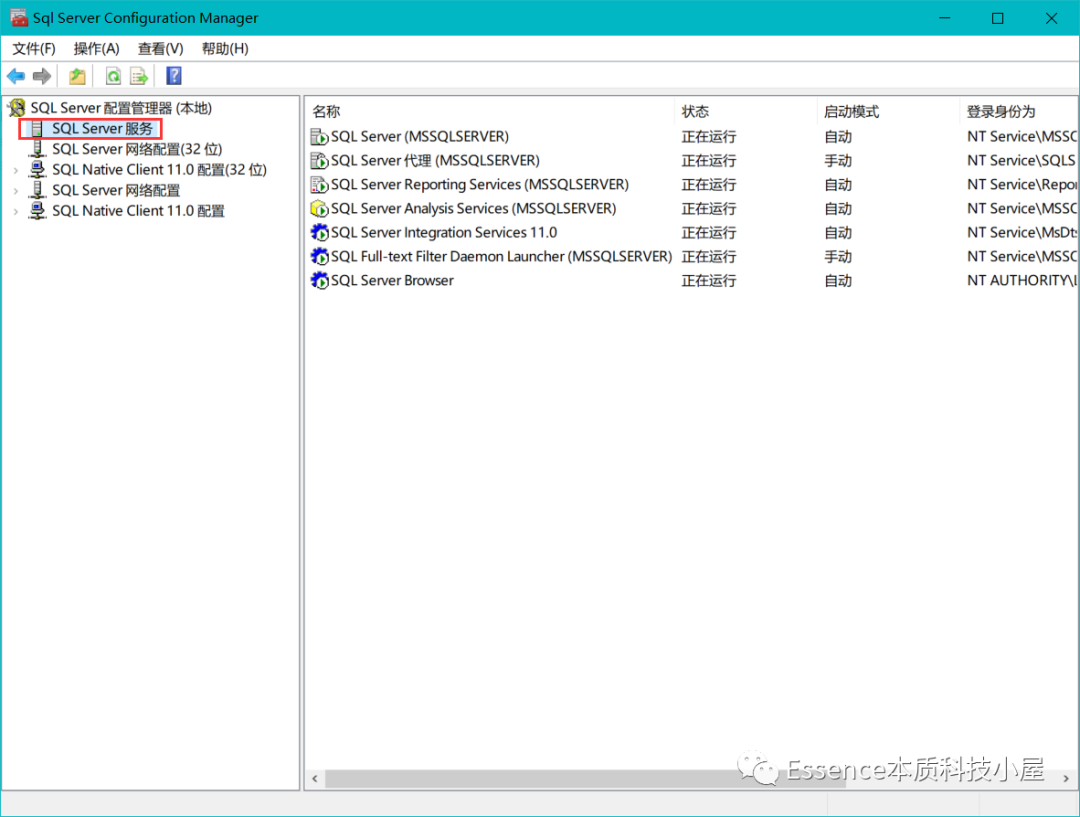
Task: Click the SQL Server 服务 tree icon
Action: coord(37,129)
